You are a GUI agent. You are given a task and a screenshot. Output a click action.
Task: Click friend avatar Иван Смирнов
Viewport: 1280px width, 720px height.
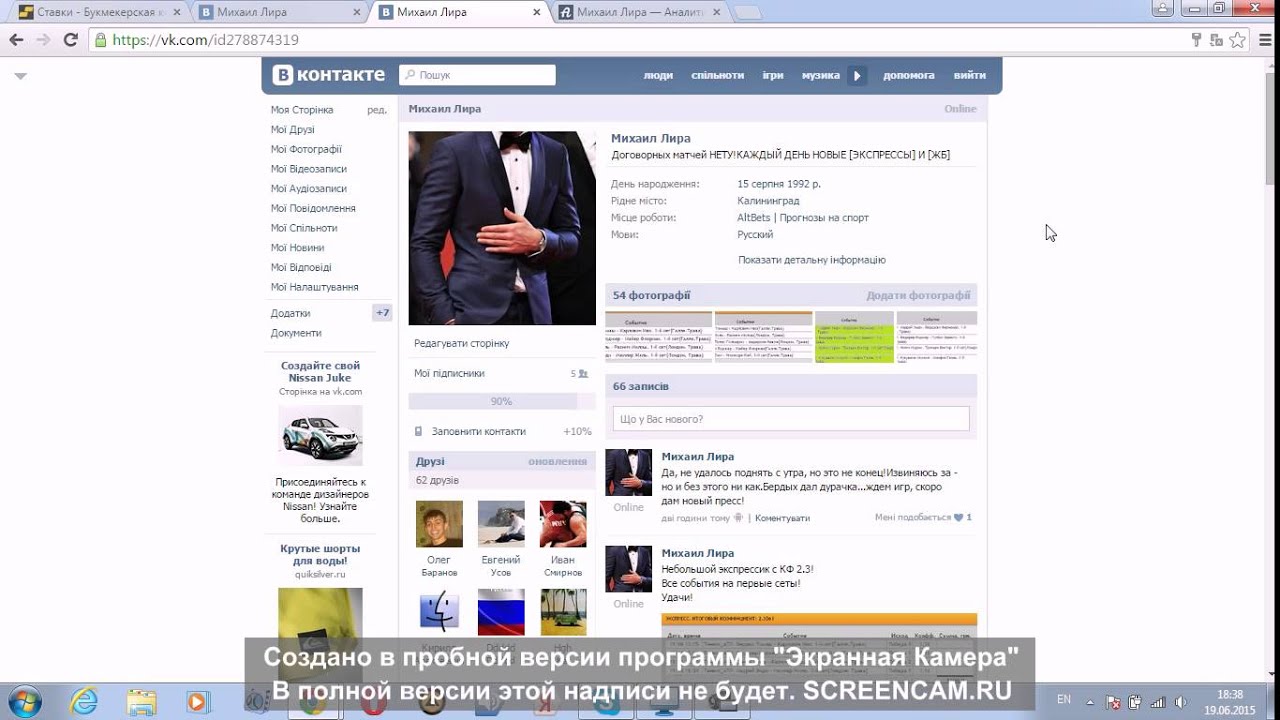tap(563, 524)
